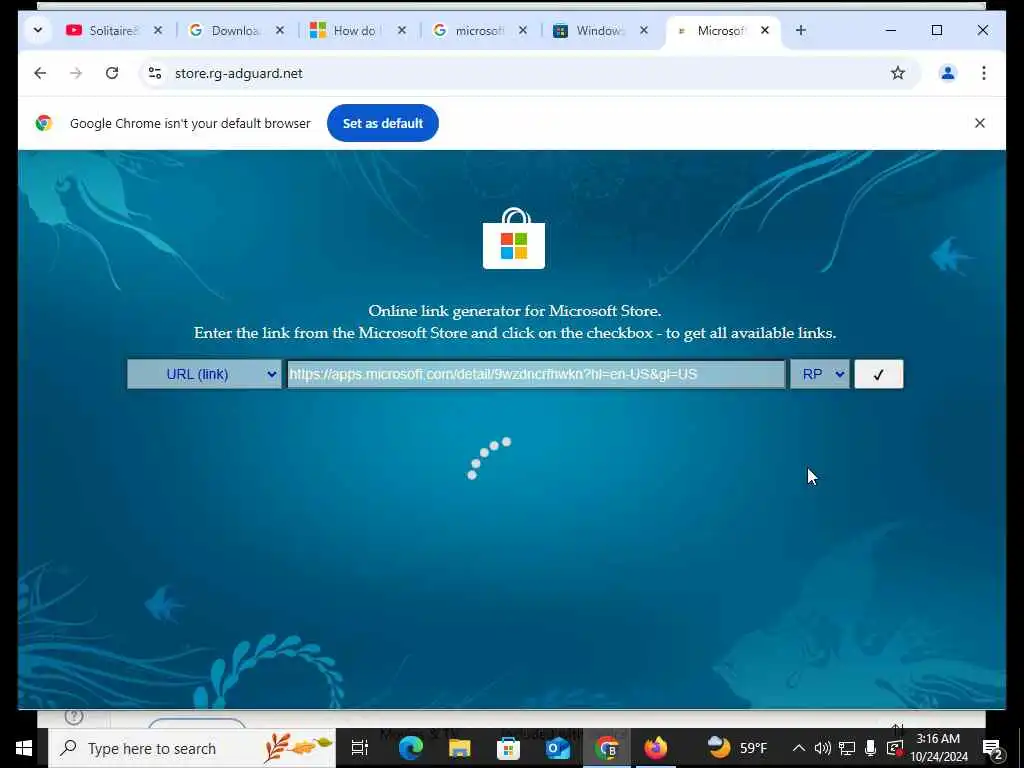Viewport: 1024px width, 768px height.
Task: Open the weather widget showing 59°F
Action: click(x=737, y=747)
